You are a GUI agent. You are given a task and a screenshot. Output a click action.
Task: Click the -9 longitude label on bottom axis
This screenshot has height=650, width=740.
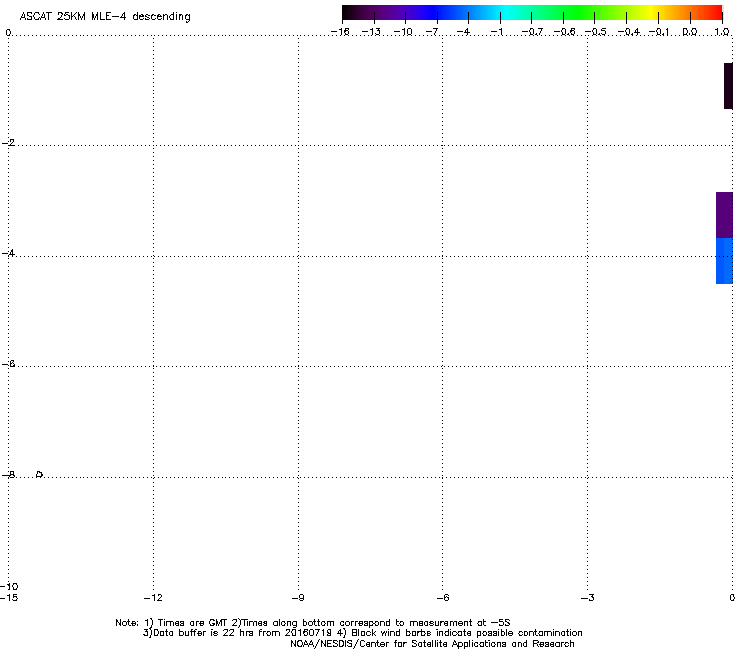[x=298, y=598]
